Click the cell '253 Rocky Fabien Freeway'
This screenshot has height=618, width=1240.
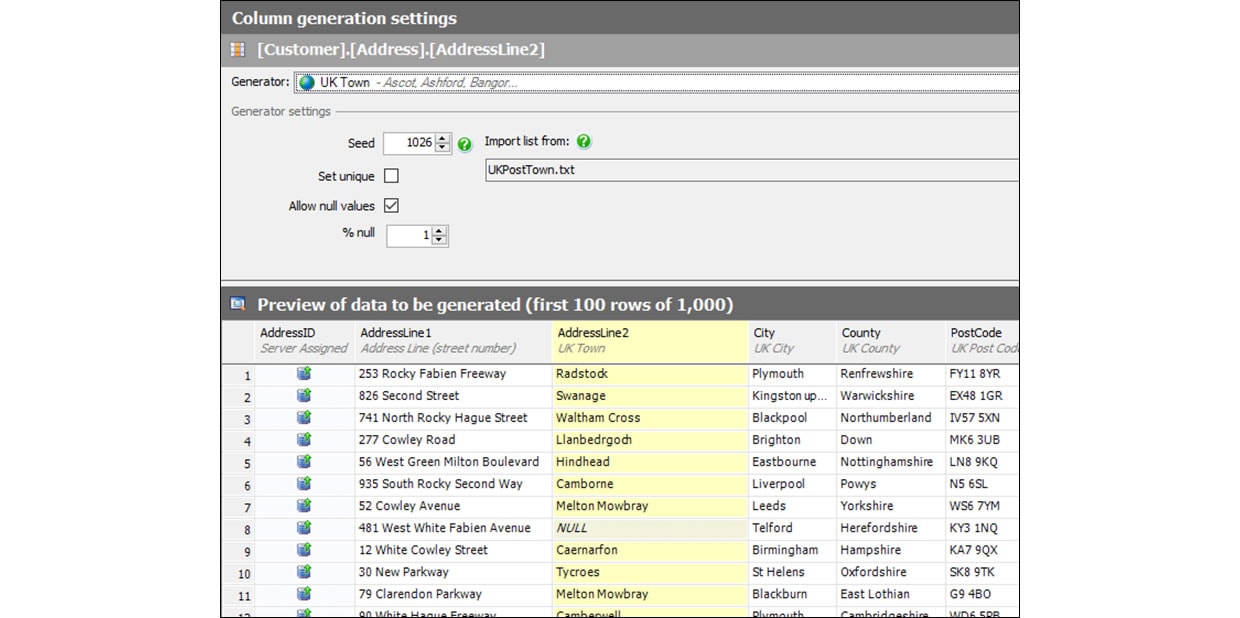click(x=453, y=373)
